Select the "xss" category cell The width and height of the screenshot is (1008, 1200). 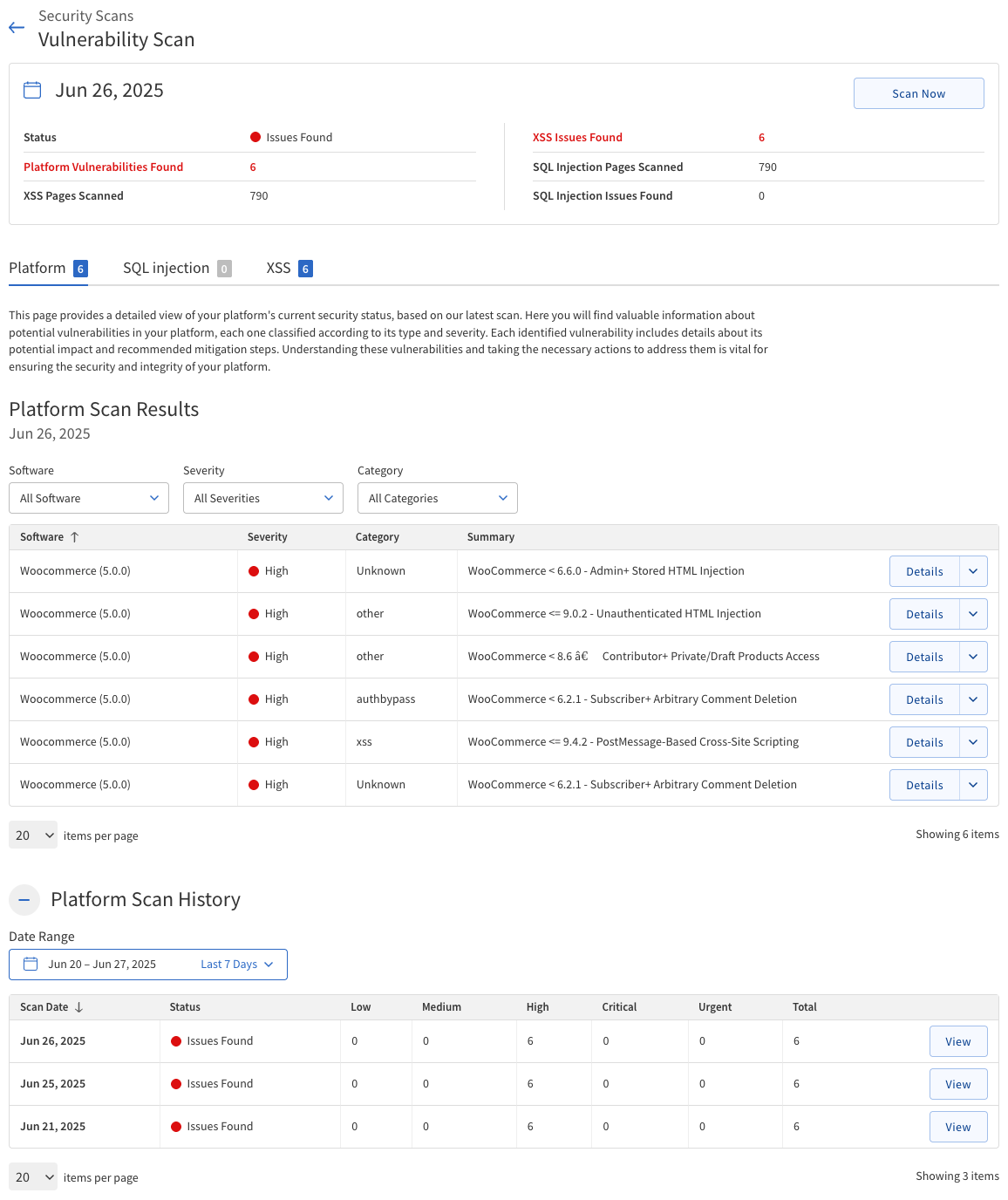364,742
